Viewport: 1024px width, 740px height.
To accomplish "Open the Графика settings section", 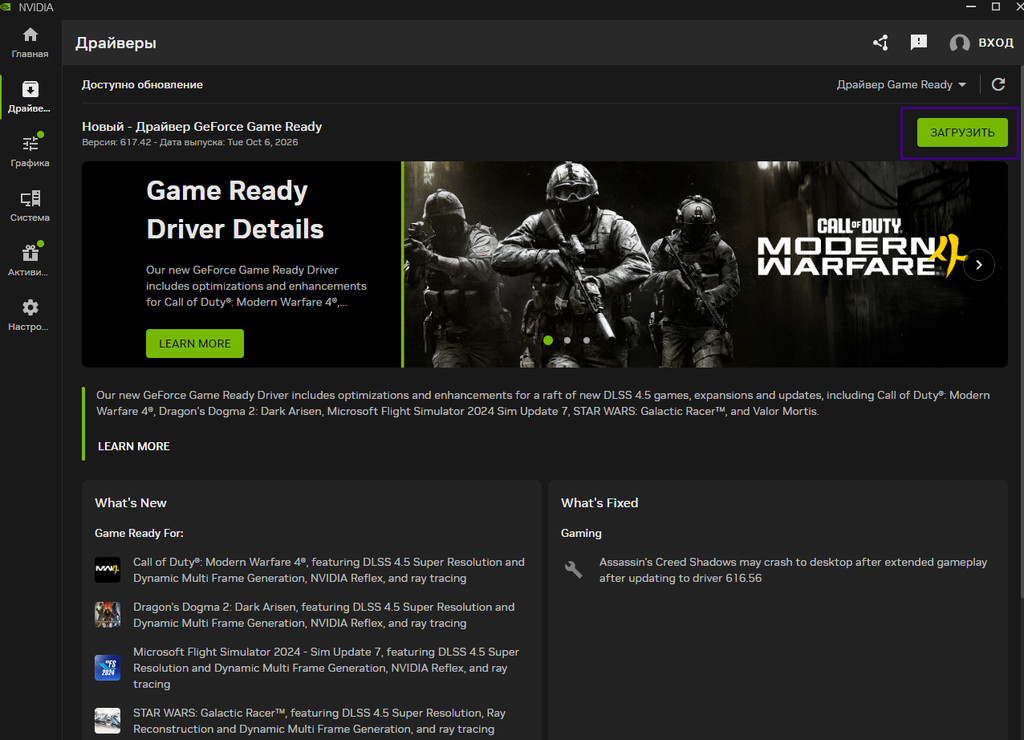I will pyautogui.click(x=30, y=152).
